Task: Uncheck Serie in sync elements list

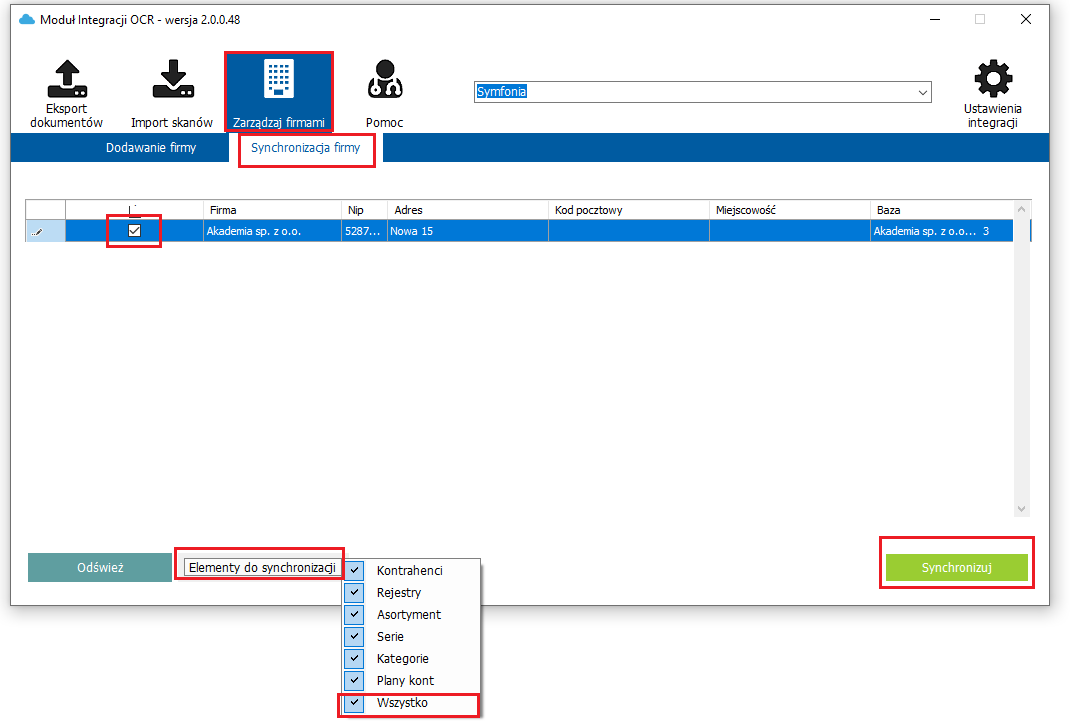Action: pyautogui.click(x=354, y=636)
